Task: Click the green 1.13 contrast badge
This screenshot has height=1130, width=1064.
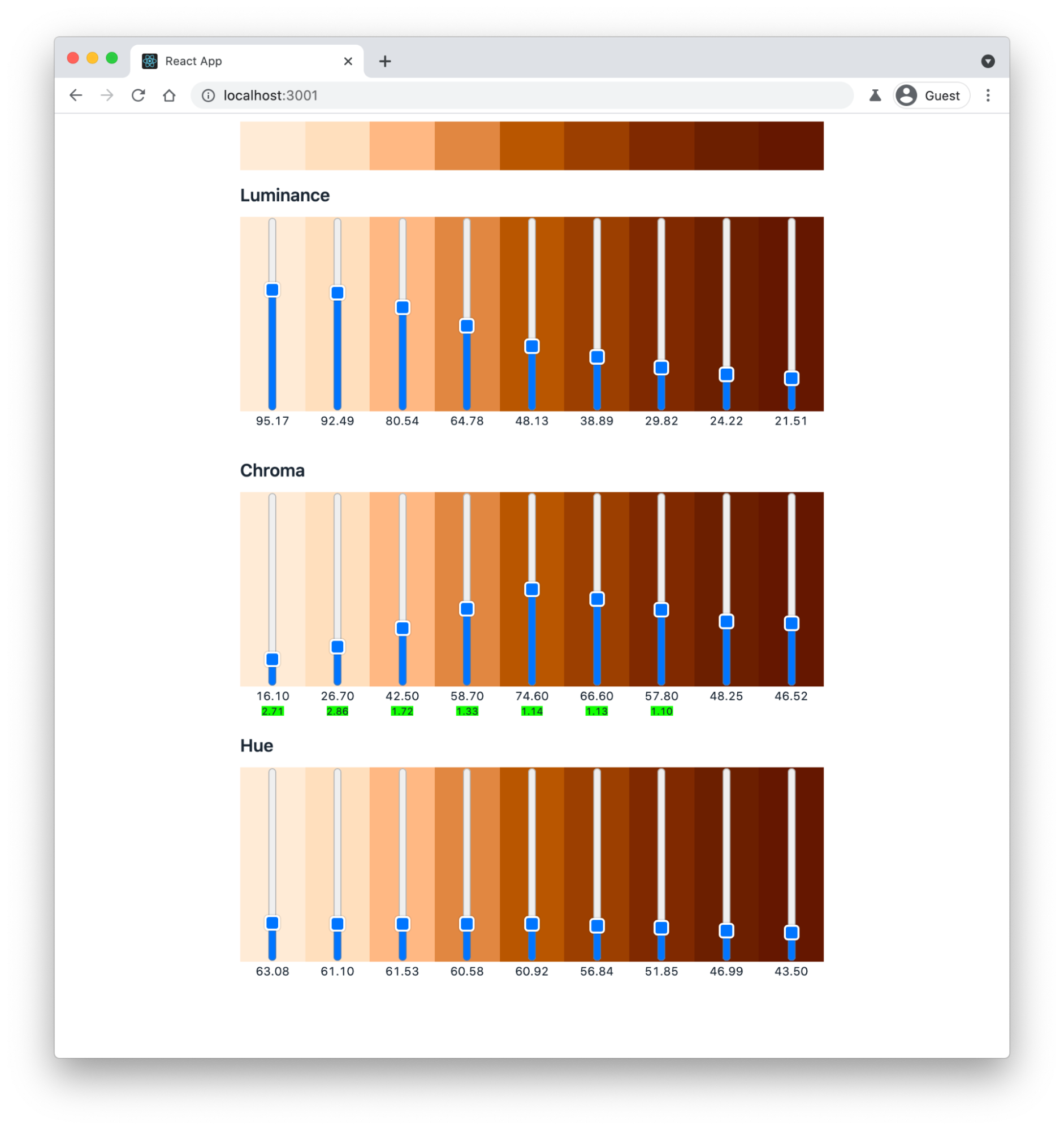Action: point(597,711)
